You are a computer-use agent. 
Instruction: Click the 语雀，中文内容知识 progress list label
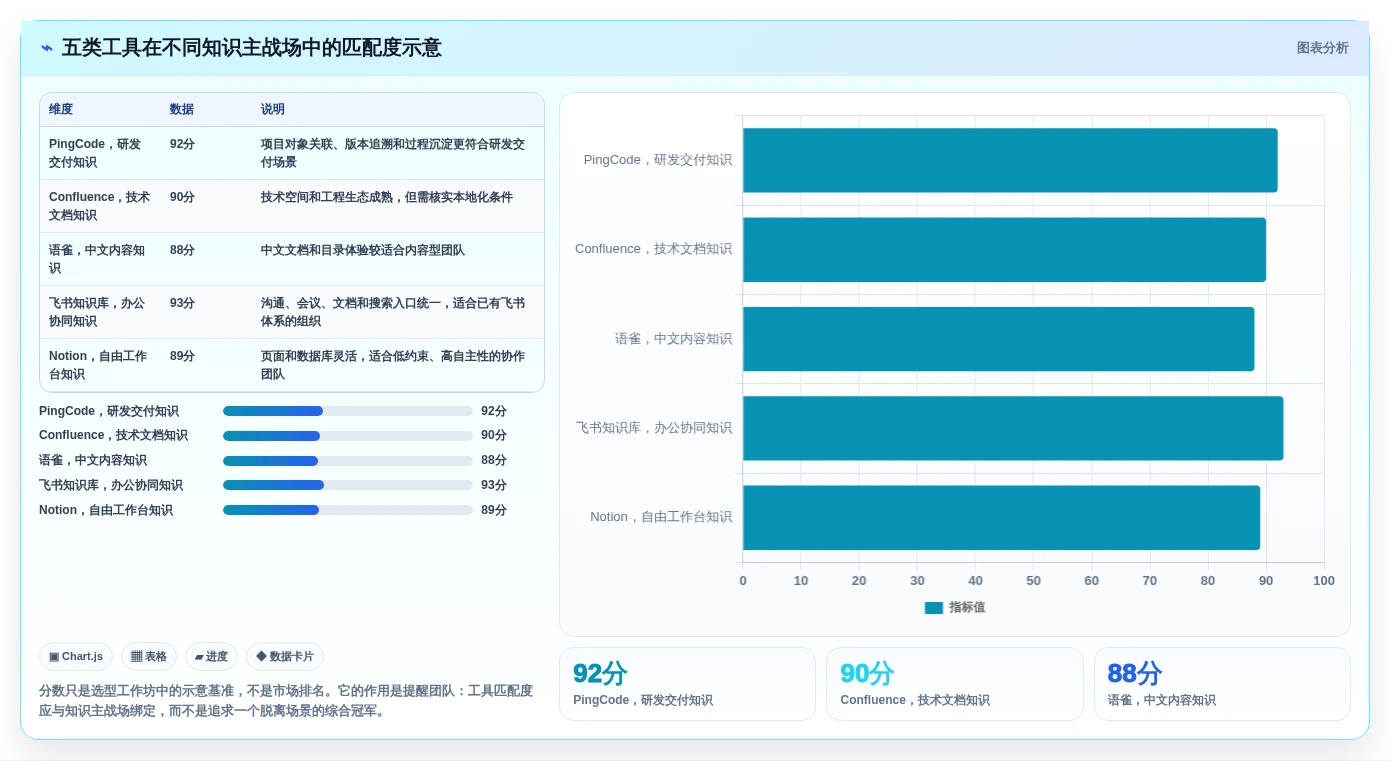click(93, 461)
